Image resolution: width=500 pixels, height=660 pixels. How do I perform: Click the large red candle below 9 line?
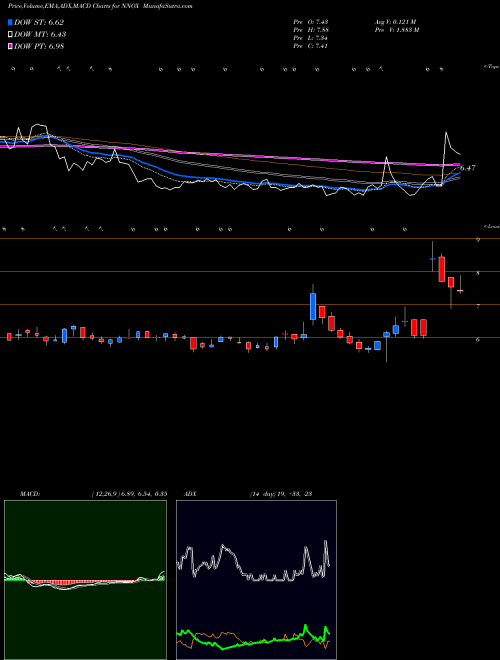[441, 268]
